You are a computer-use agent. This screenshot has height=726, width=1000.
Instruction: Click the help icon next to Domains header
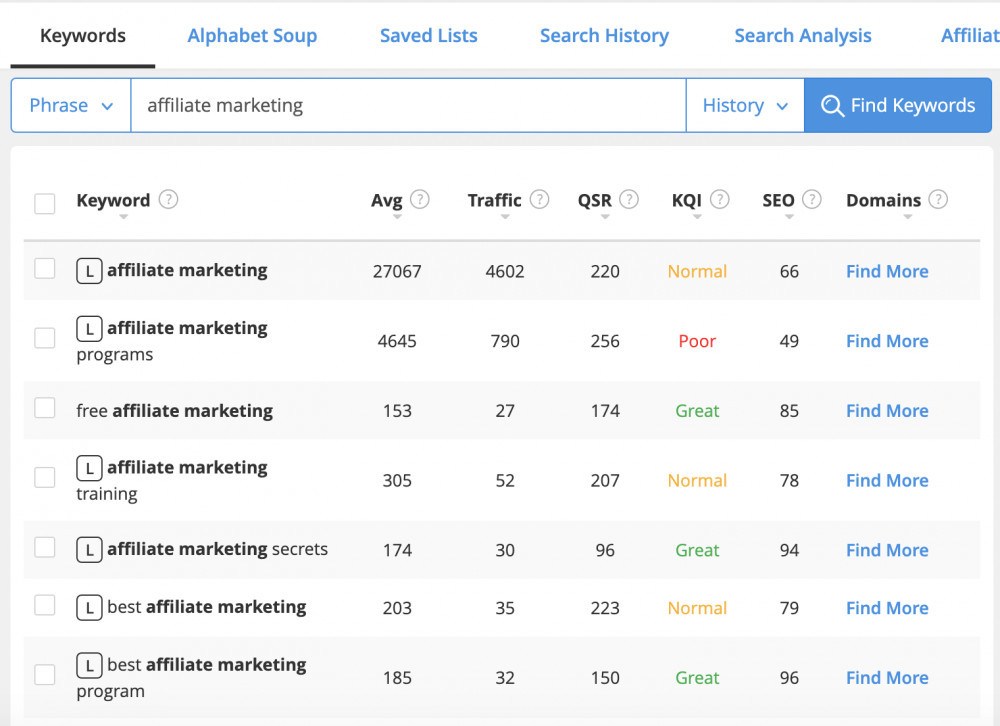938,200
